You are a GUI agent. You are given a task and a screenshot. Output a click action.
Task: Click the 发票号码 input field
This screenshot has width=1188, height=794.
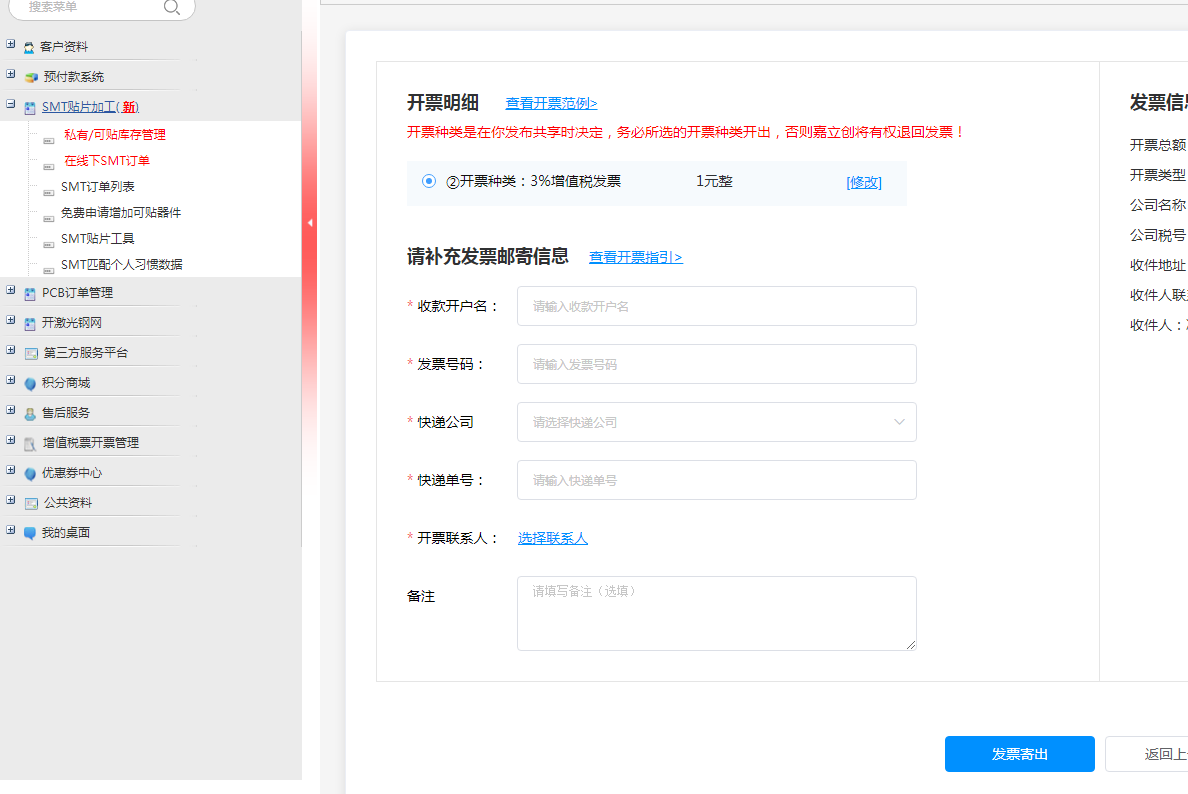click(x=716, y=364)
